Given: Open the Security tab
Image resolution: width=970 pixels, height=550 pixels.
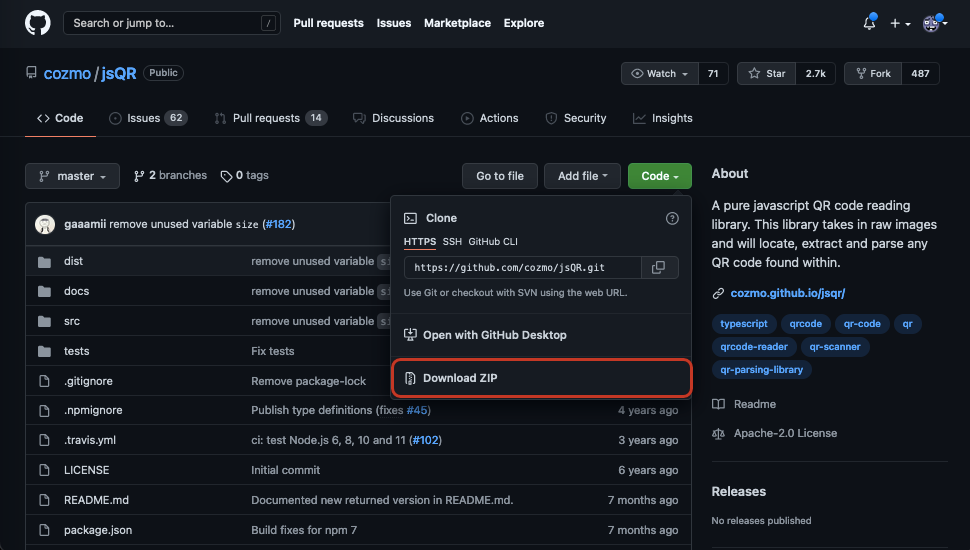Looking at the screenshot, I should coord(576,118).
